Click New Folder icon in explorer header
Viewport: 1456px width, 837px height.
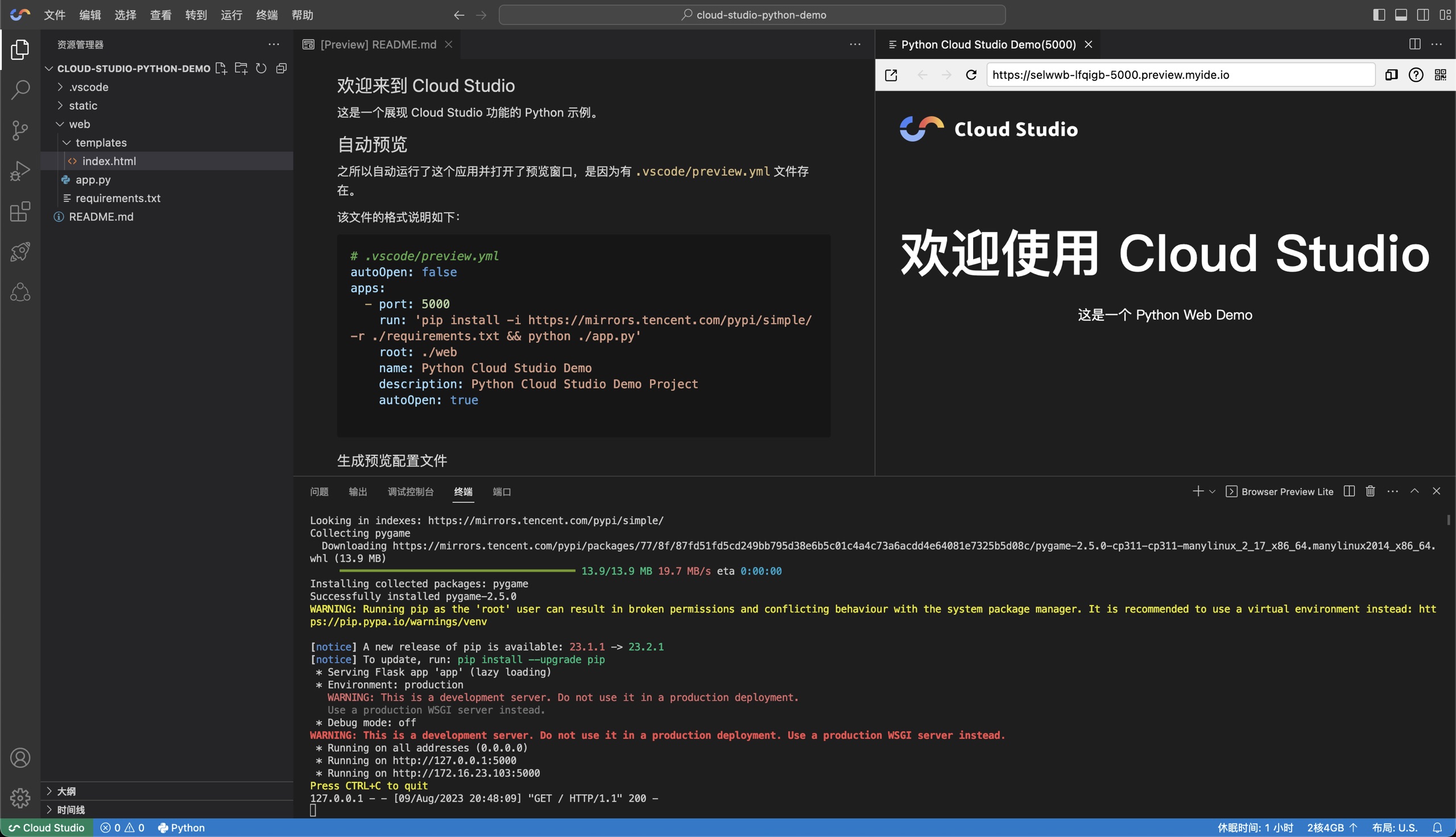click(x=241, y=68)
